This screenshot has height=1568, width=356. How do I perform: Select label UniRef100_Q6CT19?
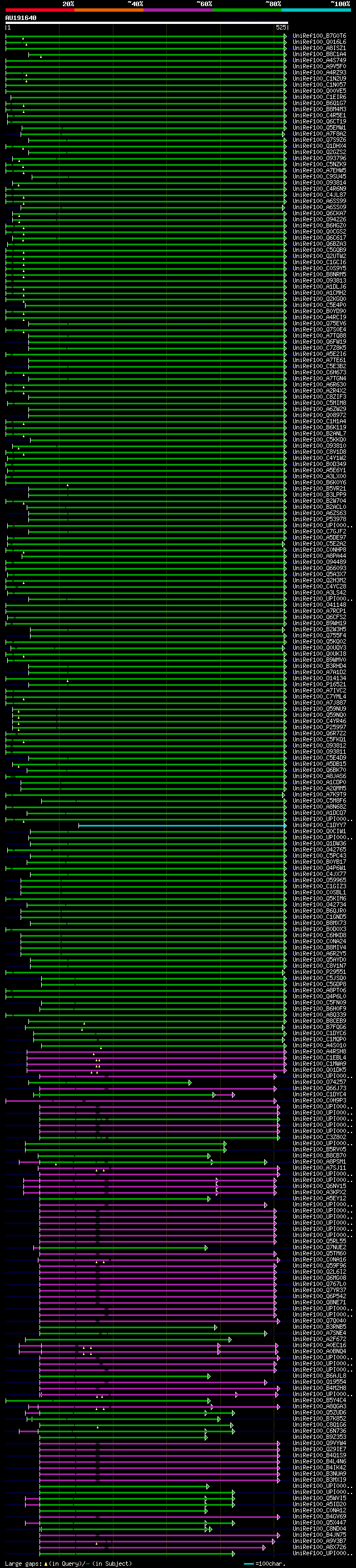319,122
